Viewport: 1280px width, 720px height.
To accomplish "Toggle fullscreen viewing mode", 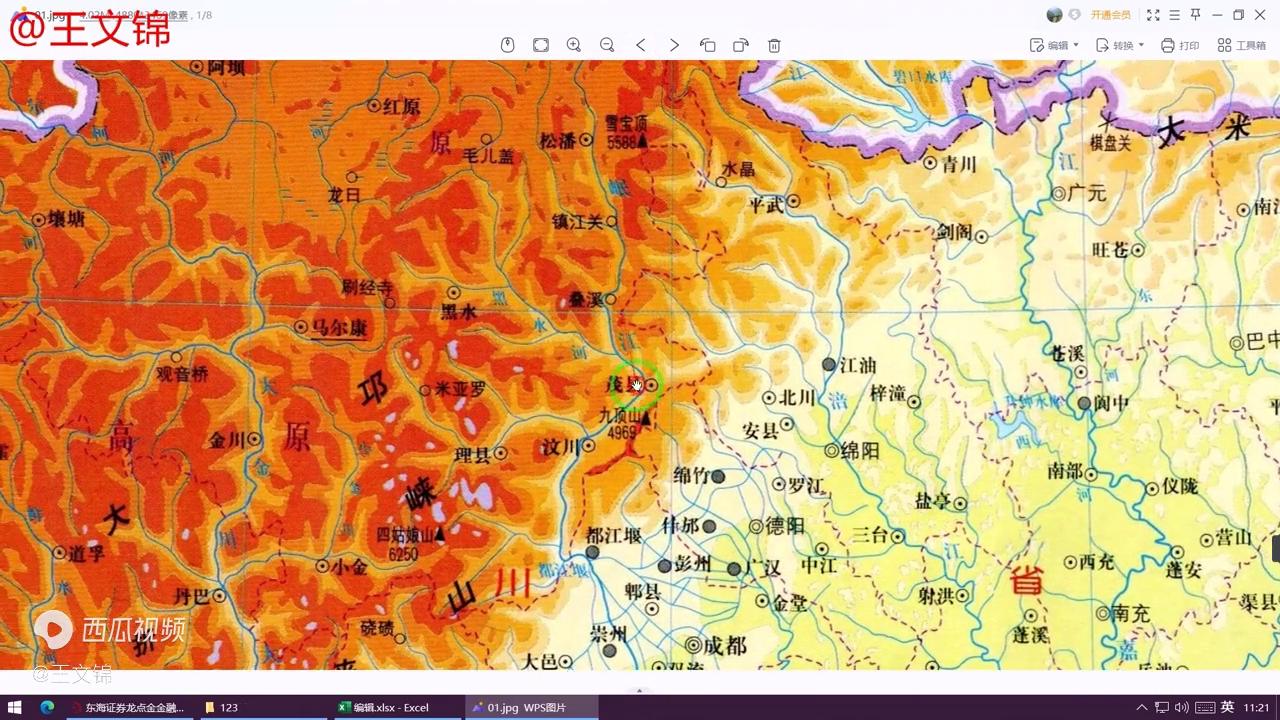I will (1152, 14).
